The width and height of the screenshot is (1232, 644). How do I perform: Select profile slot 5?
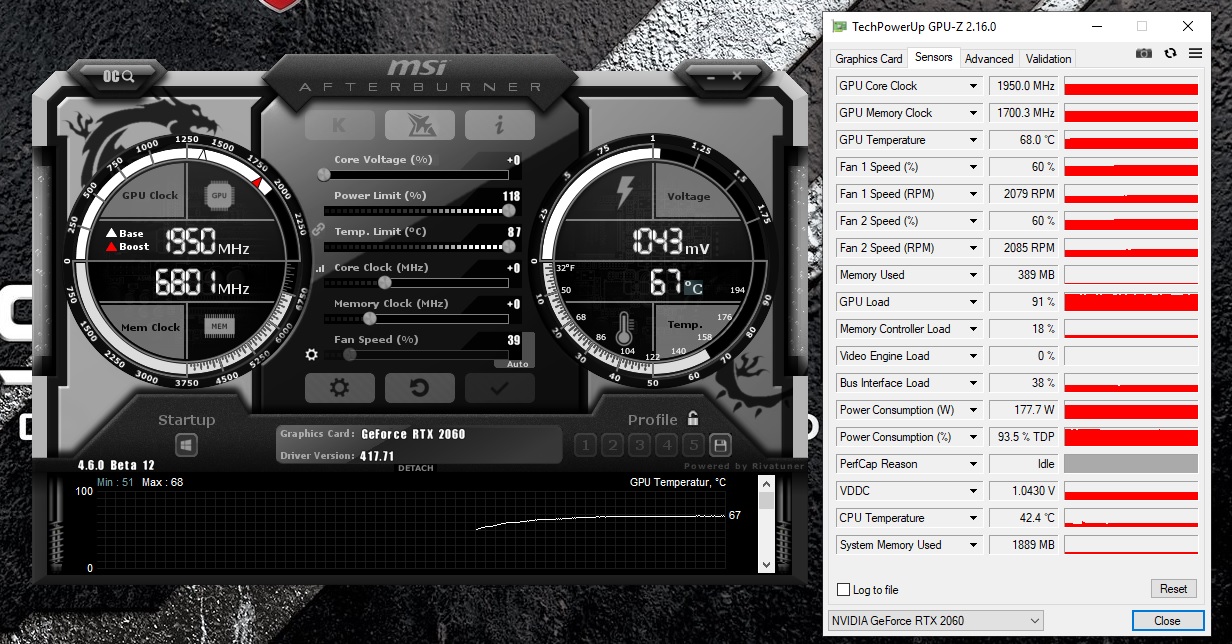point(694,445)
